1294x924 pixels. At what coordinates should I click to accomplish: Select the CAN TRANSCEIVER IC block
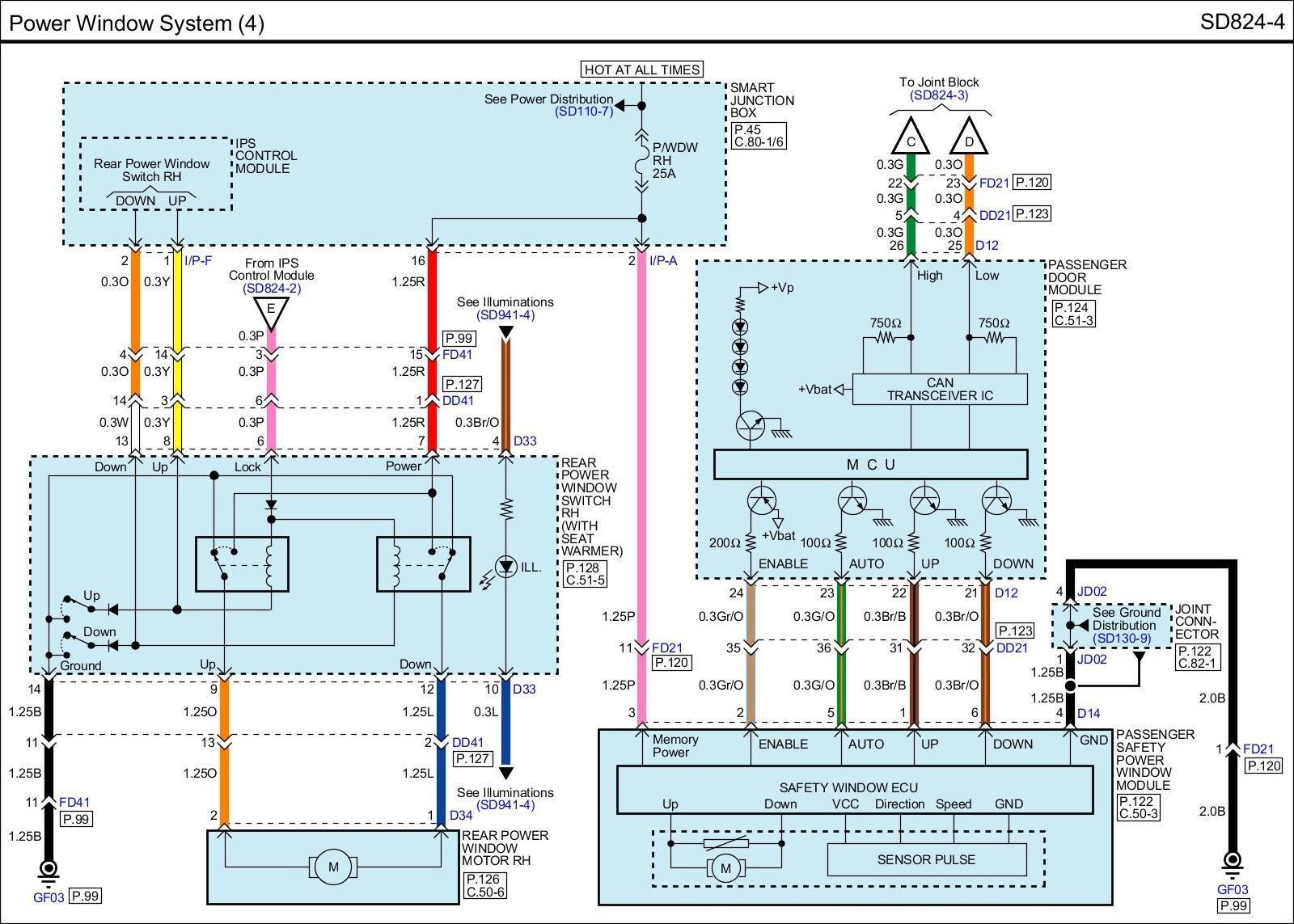(940, 389)
